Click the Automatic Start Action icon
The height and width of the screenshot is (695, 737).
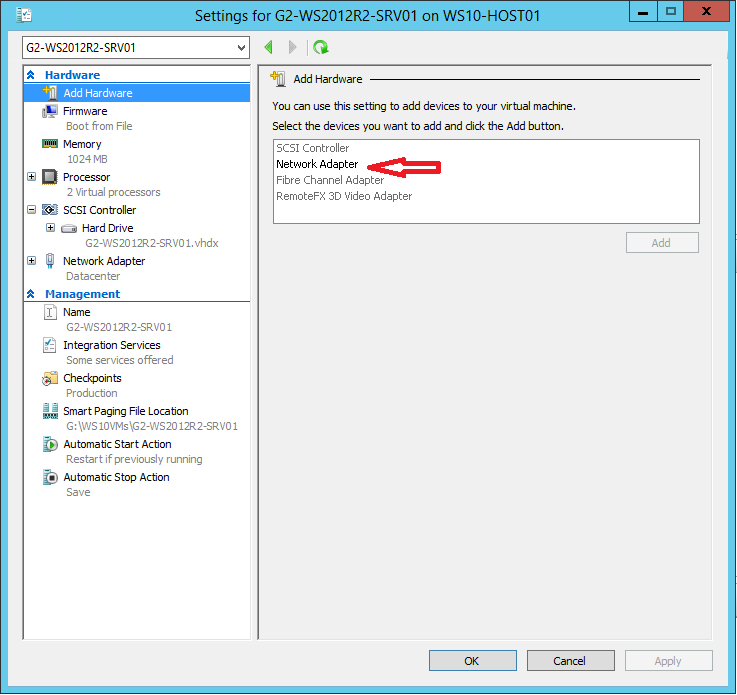coord(50,444)
